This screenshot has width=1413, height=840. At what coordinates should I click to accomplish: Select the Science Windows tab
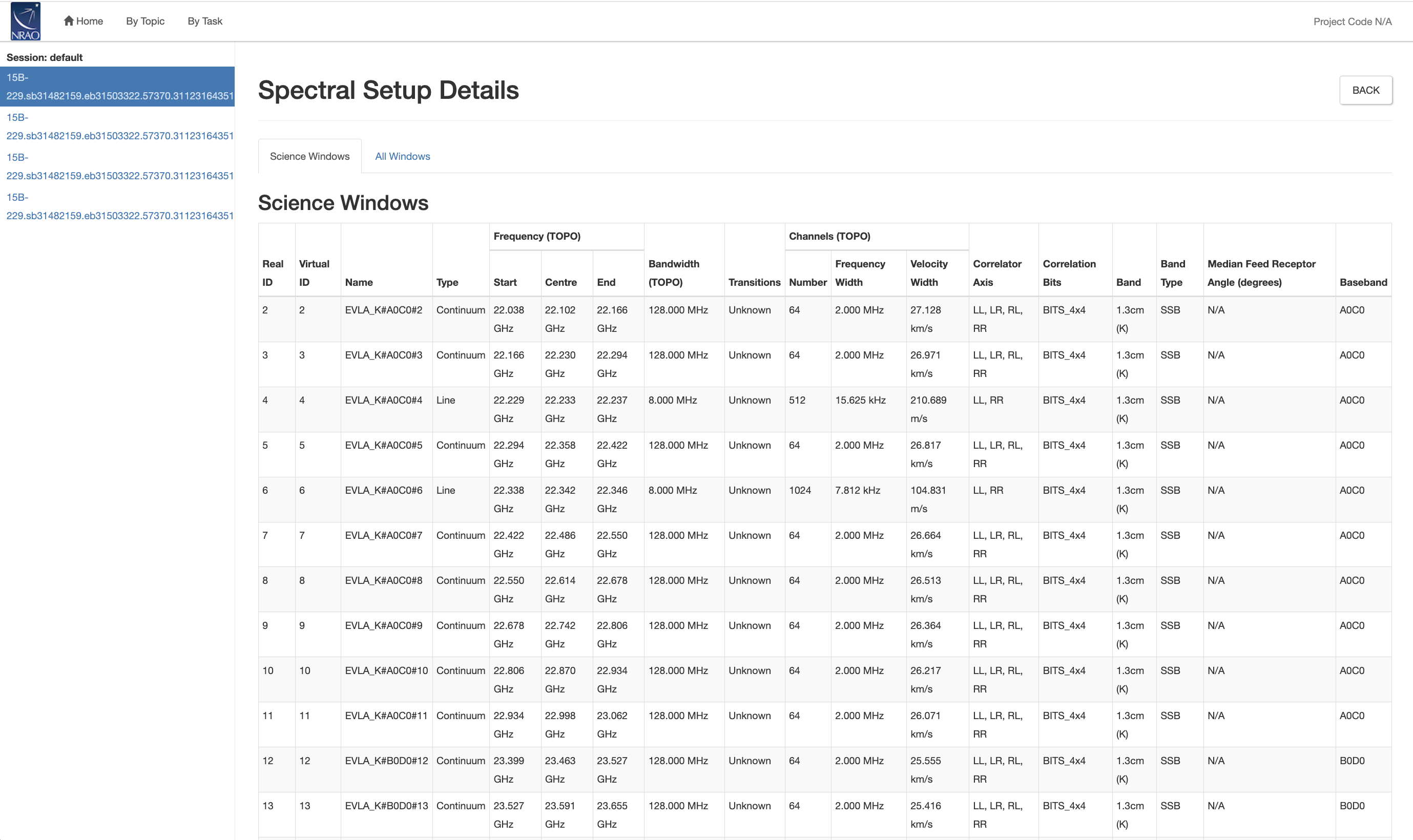point(309,156)
